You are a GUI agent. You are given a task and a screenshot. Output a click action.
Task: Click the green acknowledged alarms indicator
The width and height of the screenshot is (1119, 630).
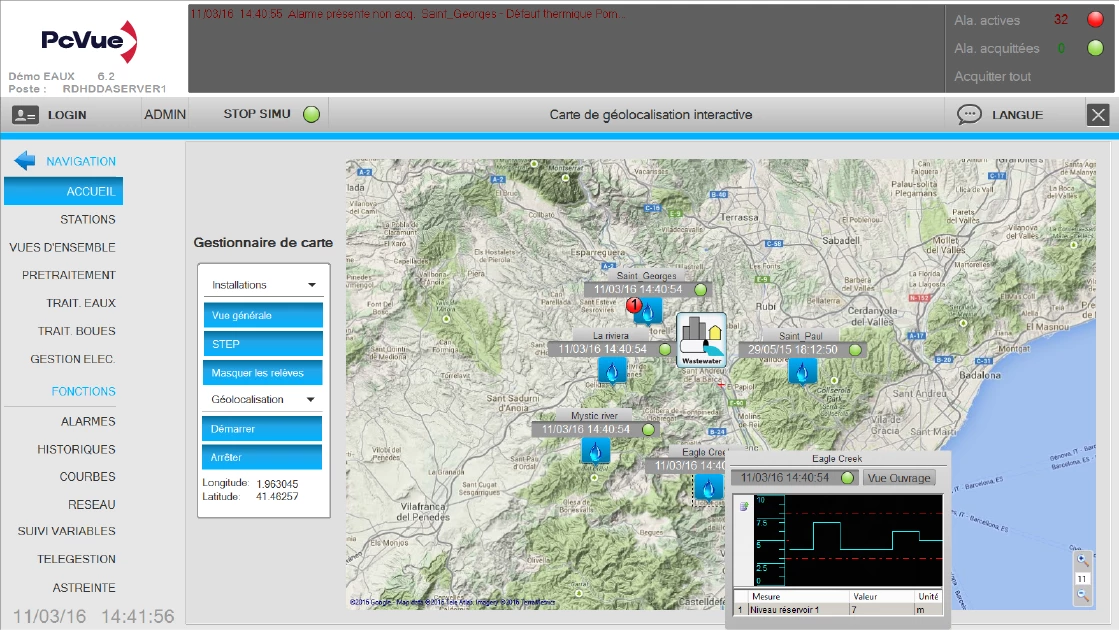click(1095, 48)
